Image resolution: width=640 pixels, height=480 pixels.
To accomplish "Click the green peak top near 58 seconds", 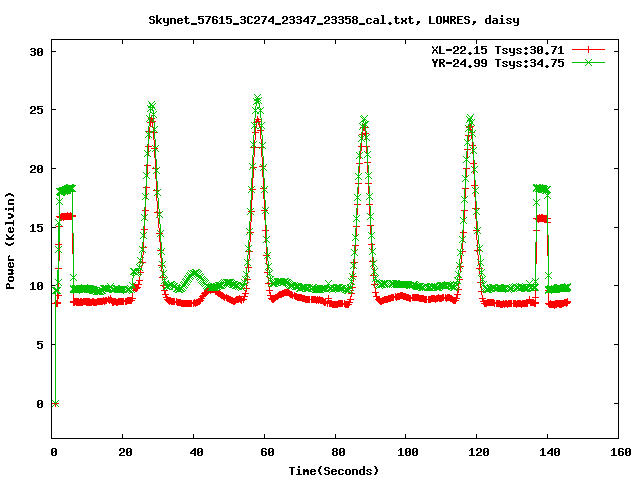I will (258, 98).
